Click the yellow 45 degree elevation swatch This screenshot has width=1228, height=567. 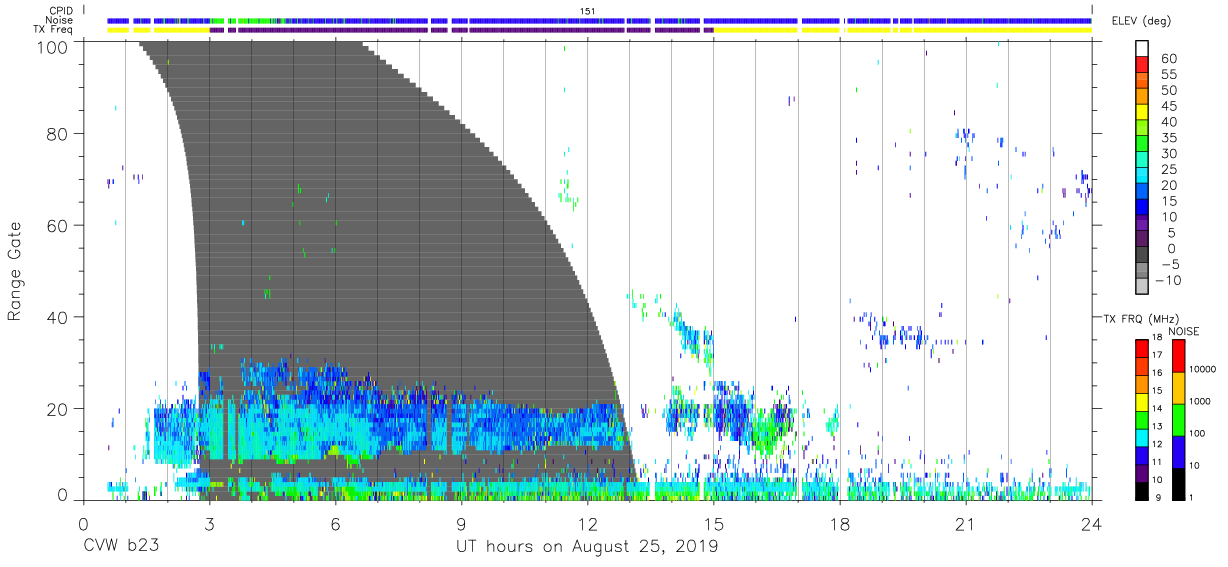click(x=1143, y=113)
